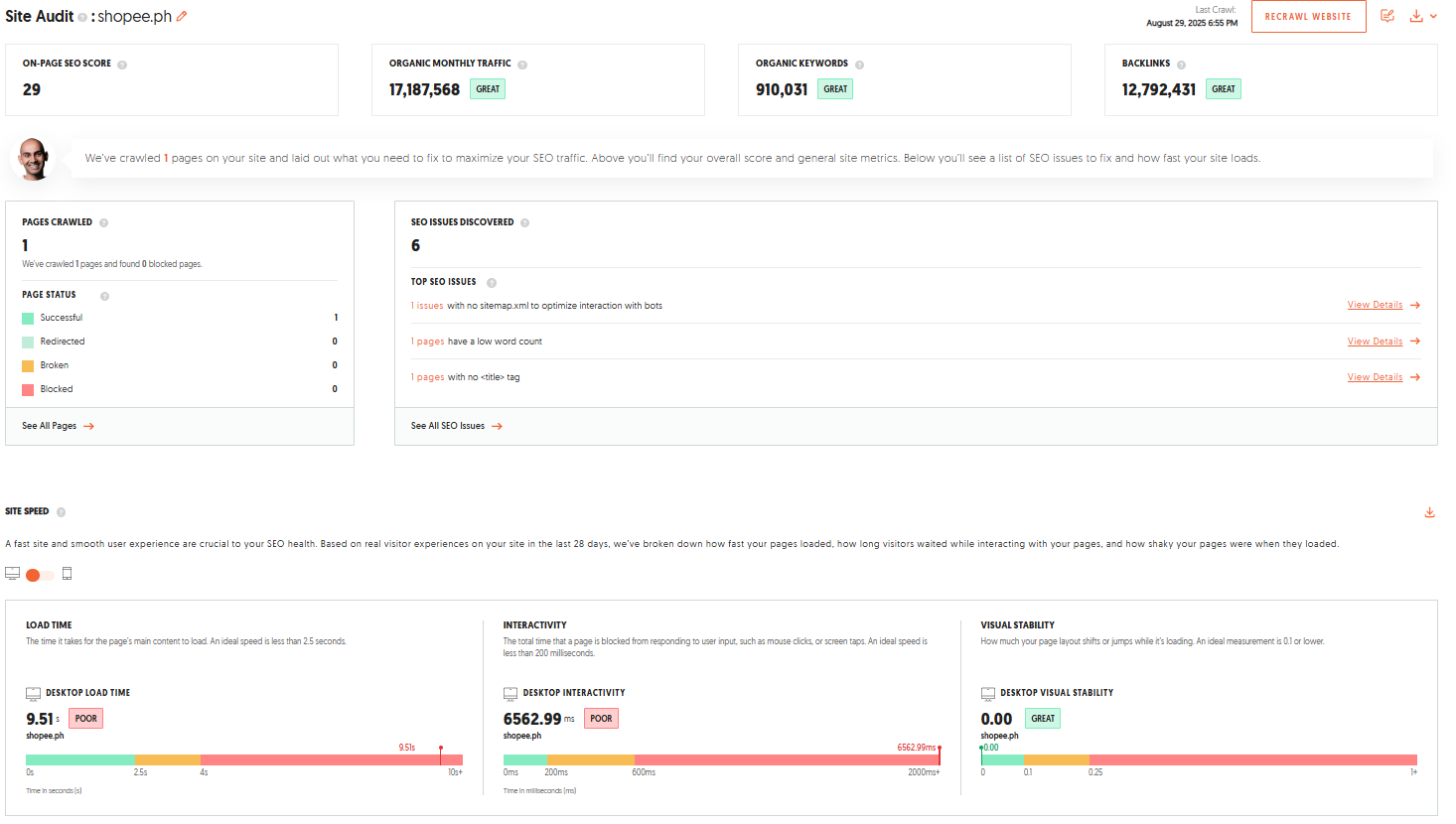Click the Desktop Visual Stability monitor icon
Screen dimensions: 1456x824
coord(988,694)
